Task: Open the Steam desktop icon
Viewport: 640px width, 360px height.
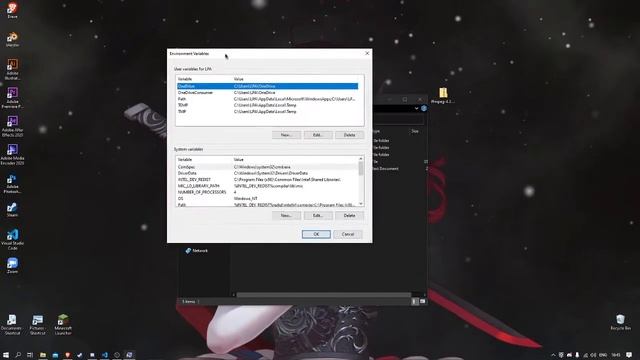Action: point(12,210)
